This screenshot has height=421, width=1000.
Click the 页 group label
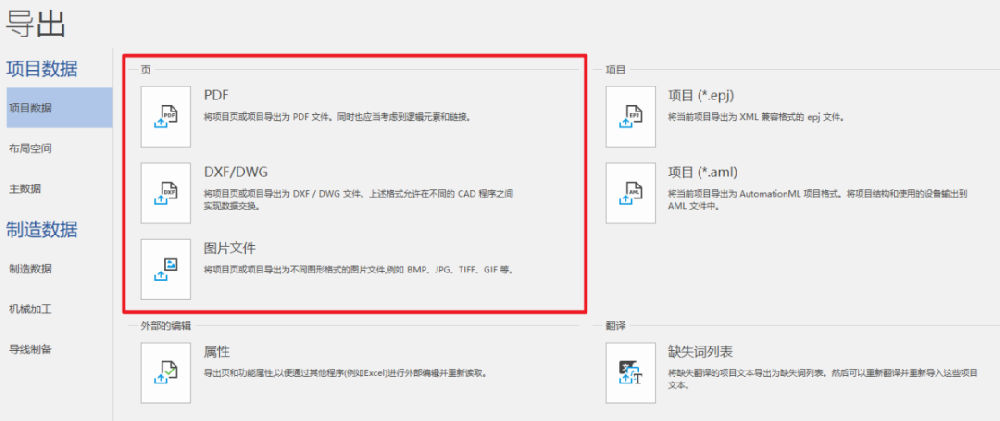click(145, 70)
